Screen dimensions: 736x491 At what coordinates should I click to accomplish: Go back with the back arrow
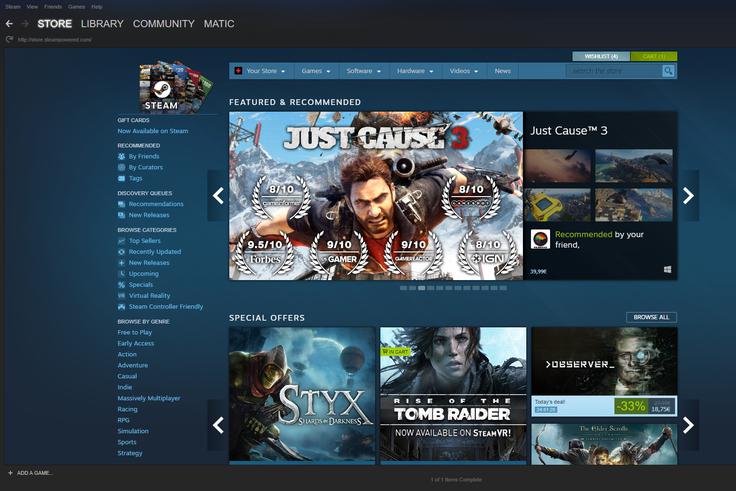(9, 23)
